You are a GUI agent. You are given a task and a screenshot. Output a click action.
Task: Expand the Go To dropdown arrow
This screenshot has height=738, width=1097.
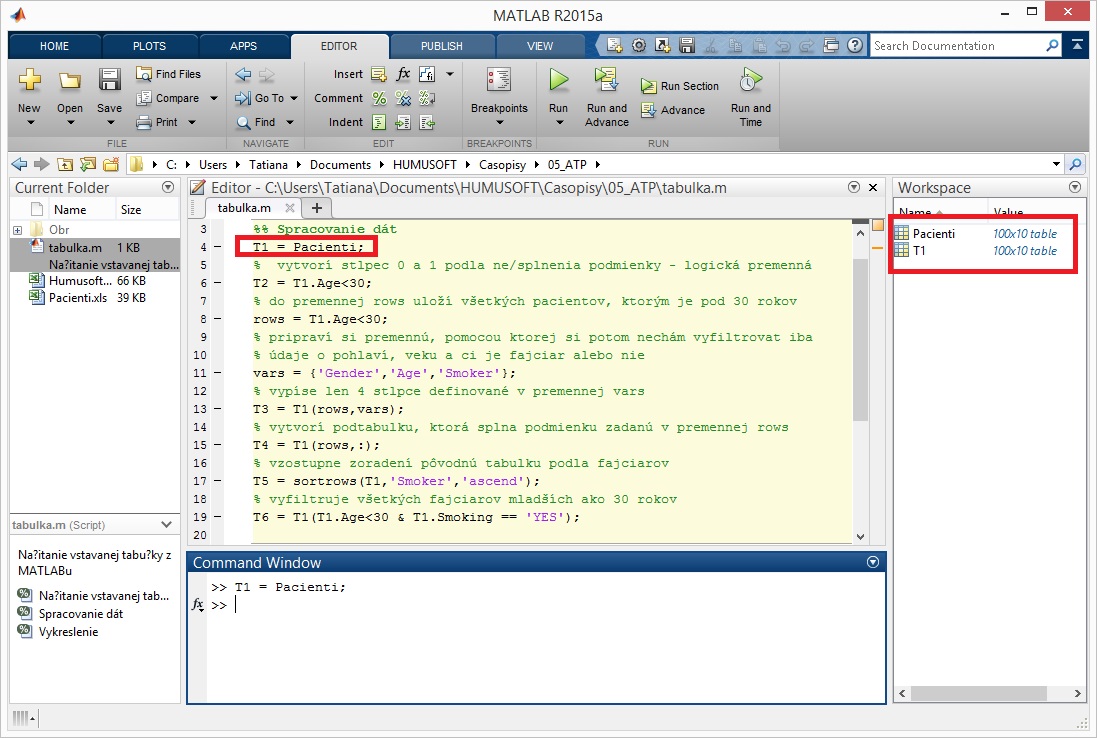[294, 99]
